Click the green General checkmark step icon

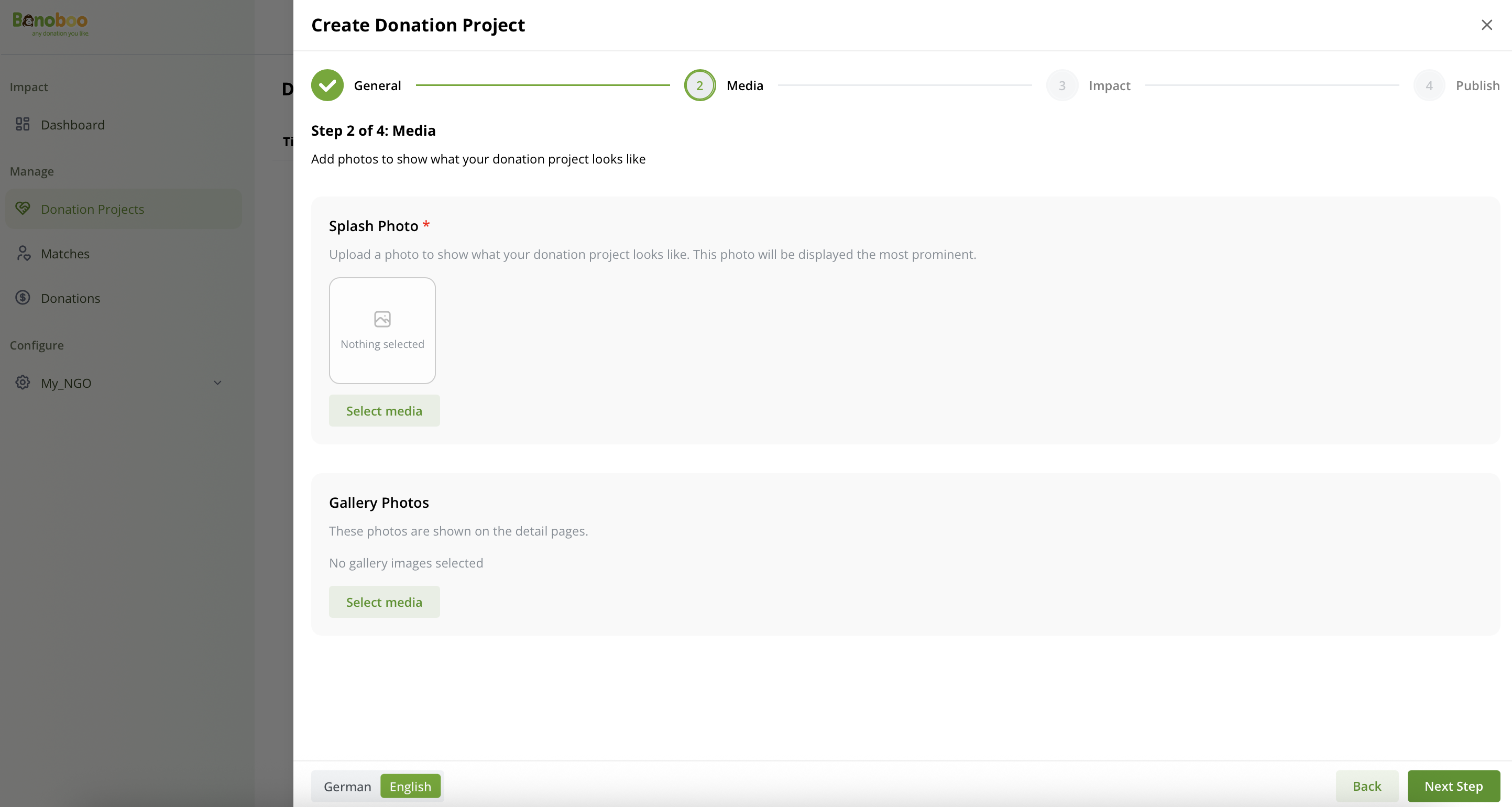(327, 85)
